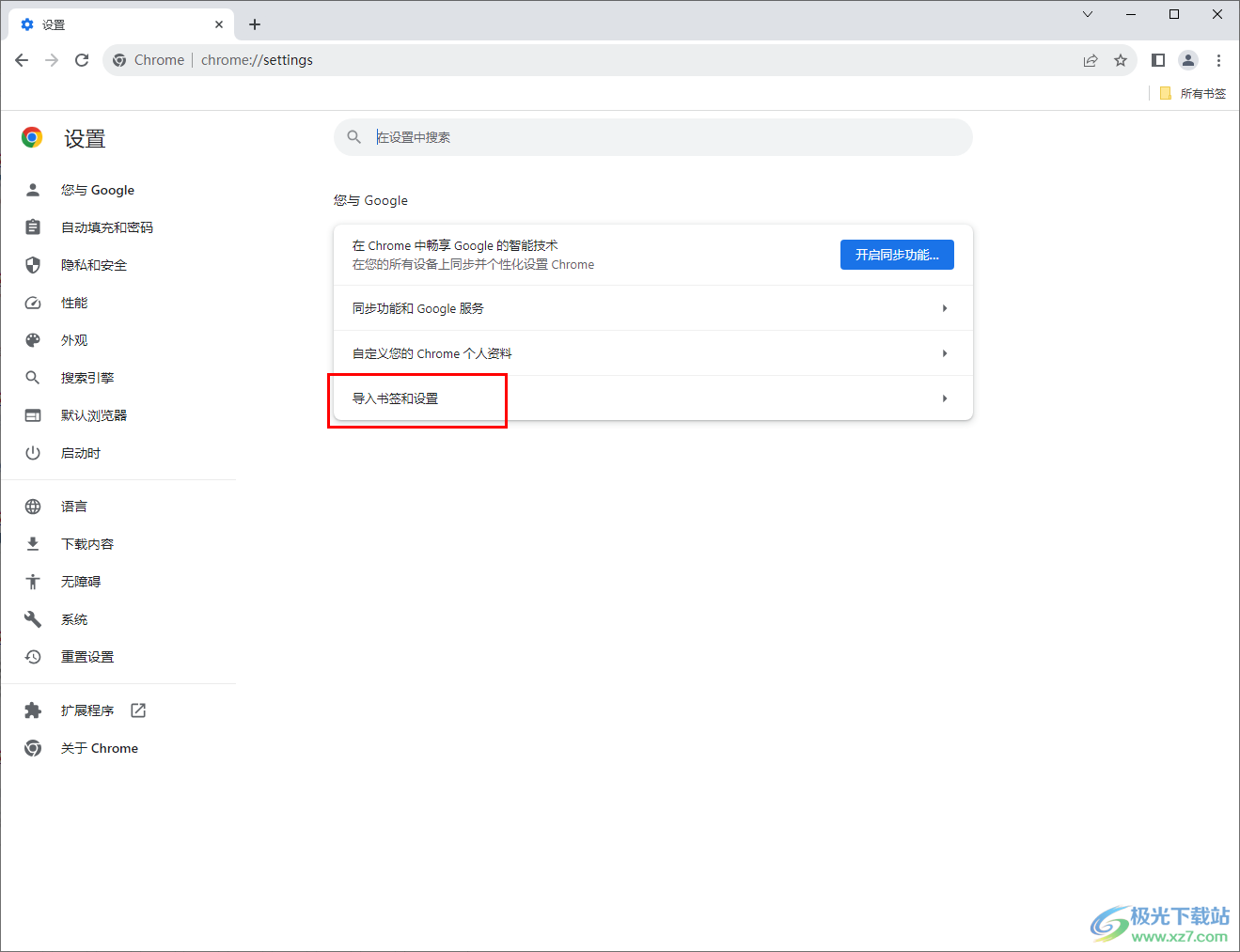Screen dimensions: 1240x952
Task: Click the browser window icon for 默认浏览器
Action: click(x=33, y=415)
